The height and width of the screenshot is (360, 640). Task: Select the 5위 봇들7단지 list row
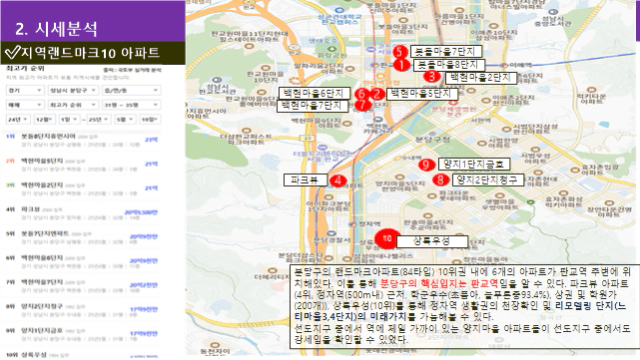pos(82,237)
